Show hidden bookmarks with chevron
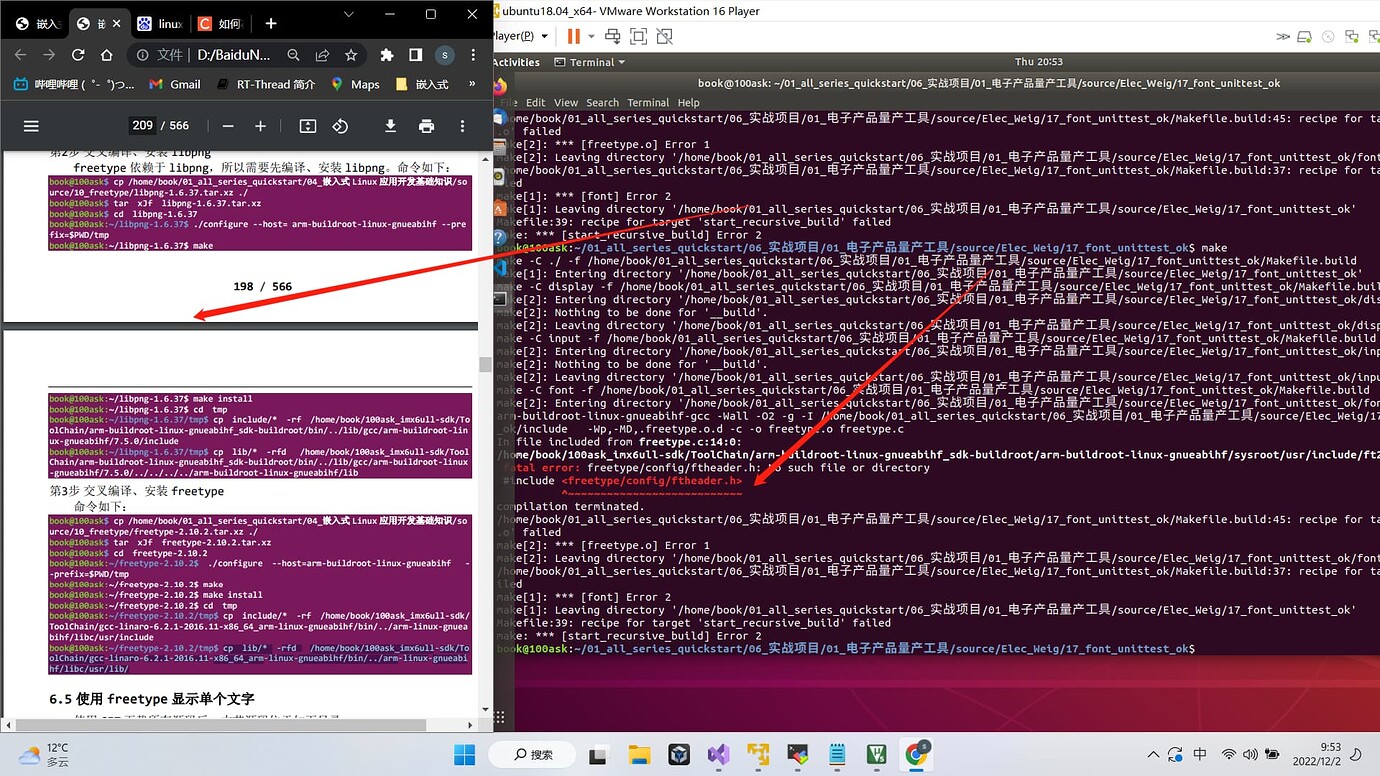 click(x=473, y=84)
